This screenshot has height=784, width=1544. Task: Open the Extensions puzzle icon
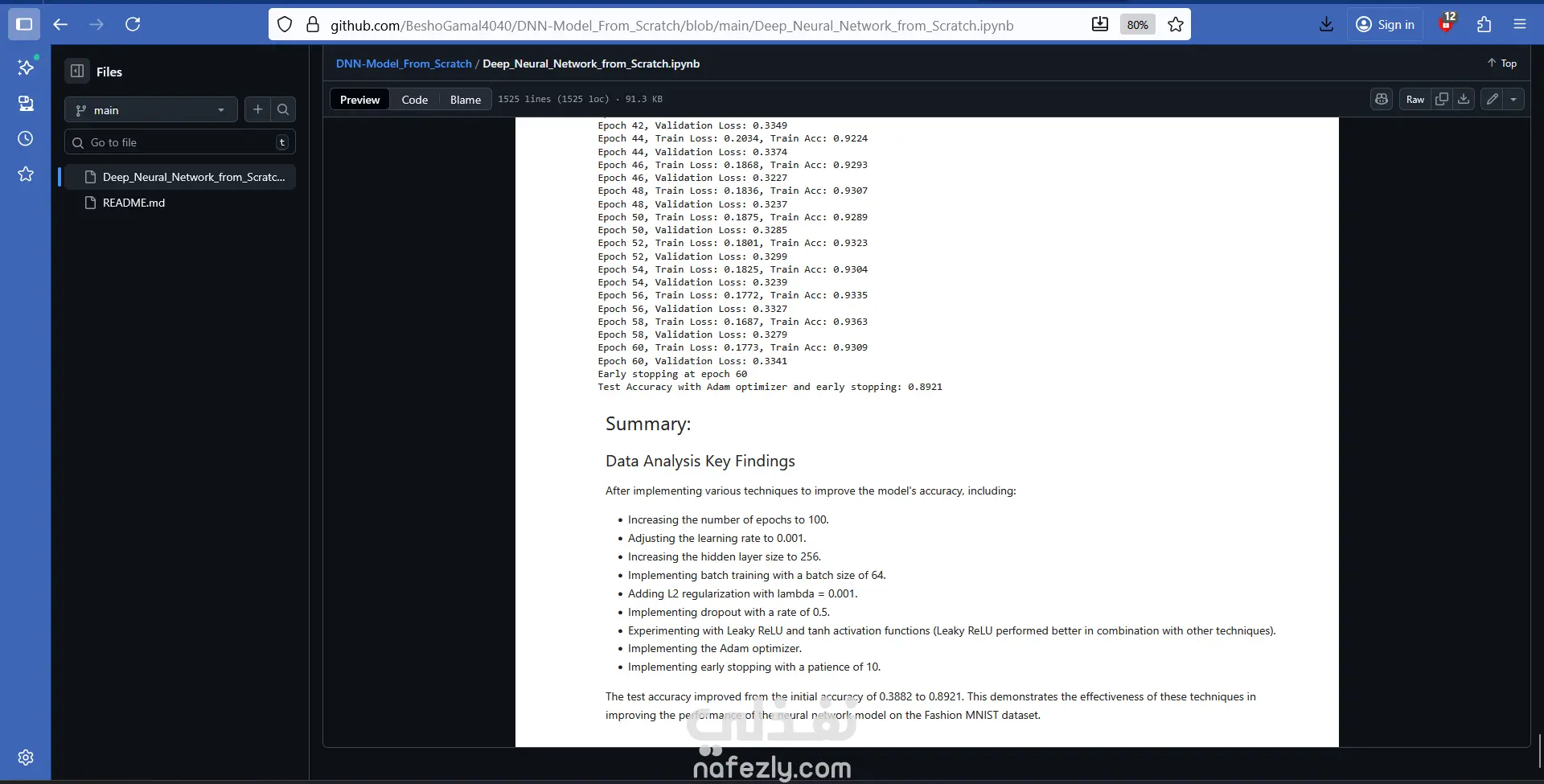pos(1484,25)
